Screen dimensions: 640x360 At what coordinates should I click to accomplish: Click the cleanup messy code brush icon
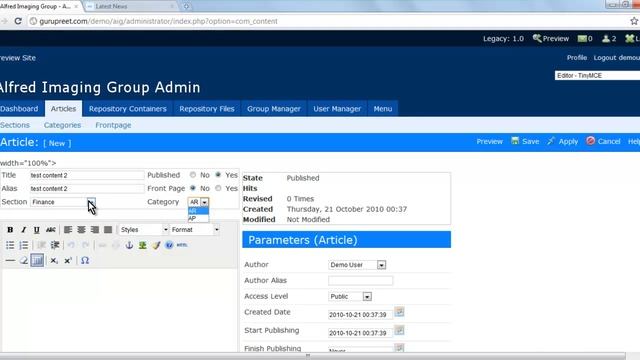coord(156,245)
